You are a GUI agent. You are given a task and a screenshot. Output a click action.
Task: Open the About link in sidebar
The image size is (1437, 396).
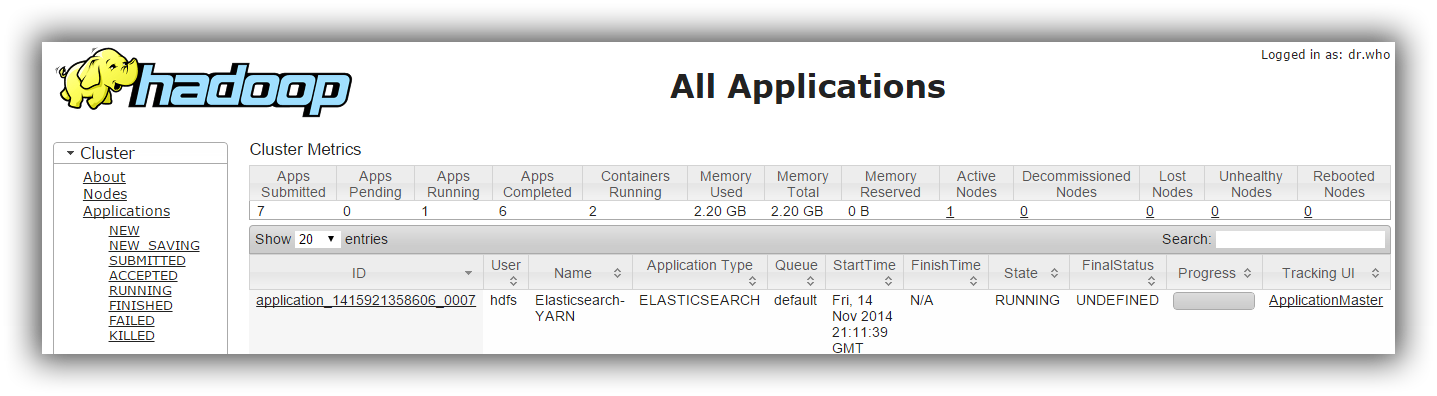pos(104,177)
